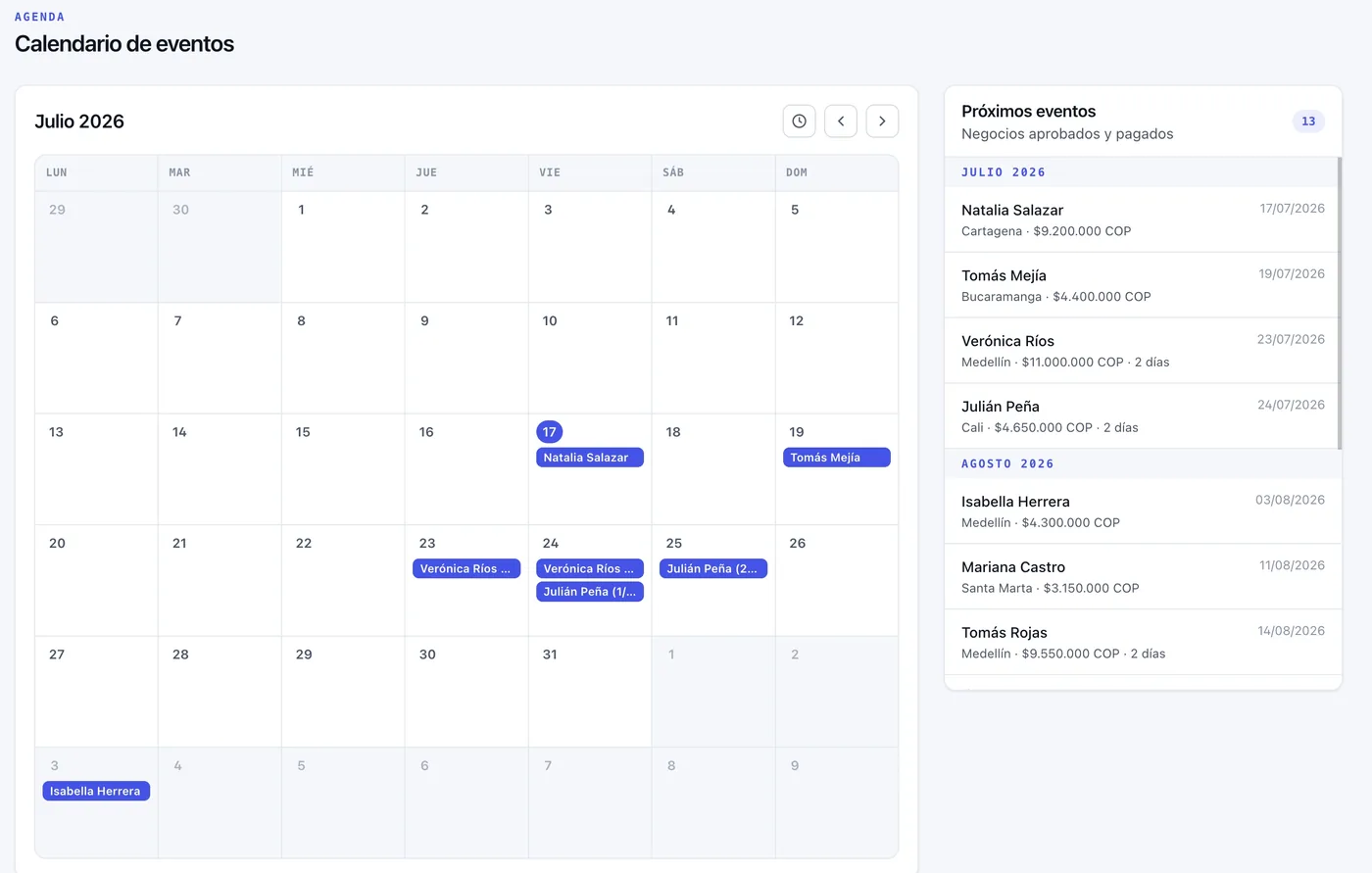This screenshot has height=873, width=1372.
Task: Click day 31 in the calendar grid
Action: click(590, 691)
